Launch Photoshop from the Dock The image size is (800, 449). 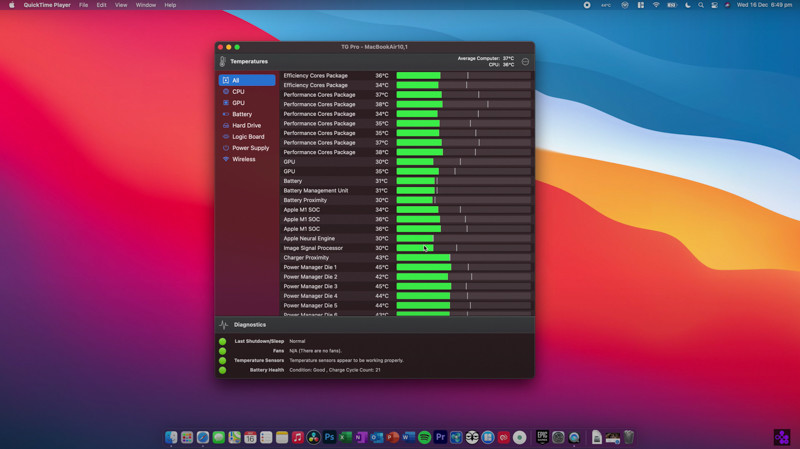tap(329, 437)
